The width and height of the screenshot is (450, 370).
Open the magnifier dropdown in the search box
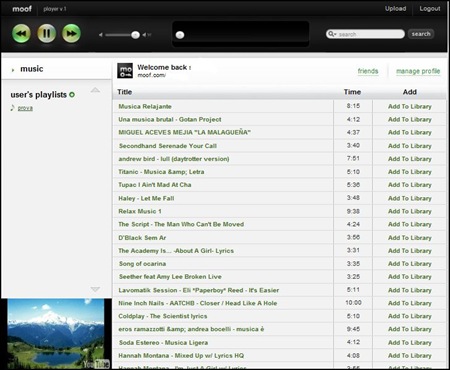pyautogui.click(x=332, y=34)
